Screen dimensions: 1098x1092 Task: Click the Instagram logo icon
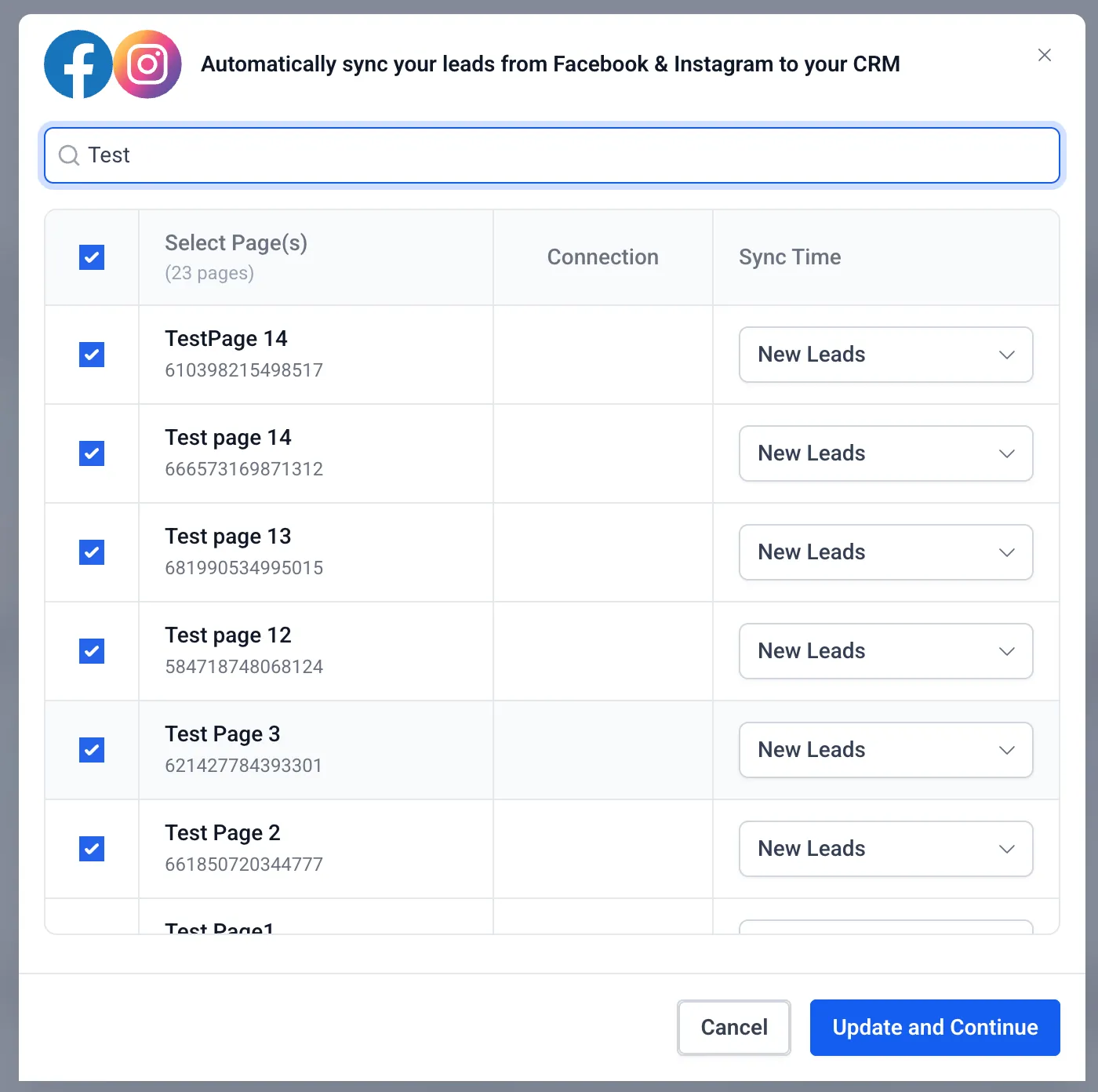pyautogui.click(x=147, y=64)
